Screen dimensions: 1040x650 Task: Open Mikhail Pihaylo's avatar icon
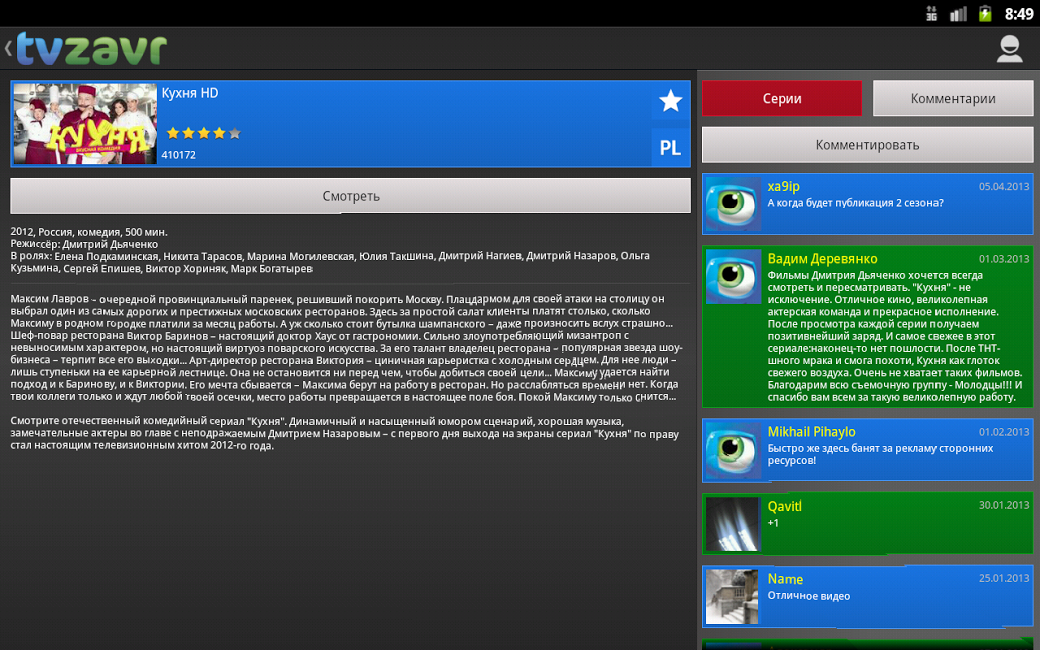[x=733, y=450]
